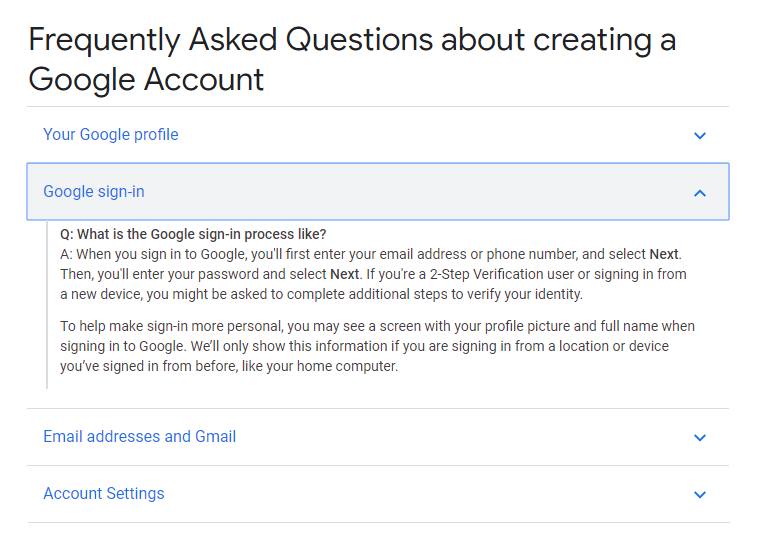Open the Your Google profile section
The image size is (782, 548).
pyautogui.click(x=378, y=135)
